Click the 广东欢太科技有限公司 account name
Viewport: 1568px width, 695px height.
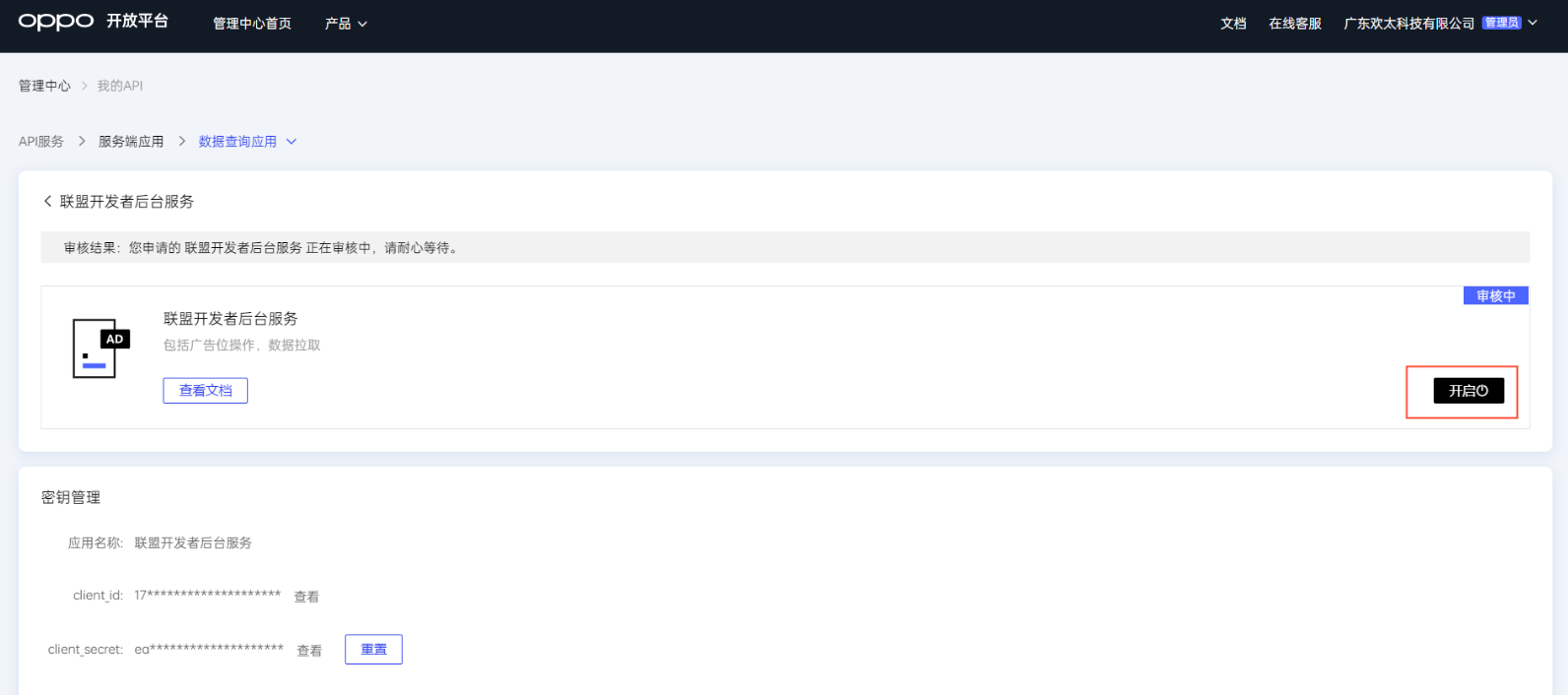(x=1408, y=24)
